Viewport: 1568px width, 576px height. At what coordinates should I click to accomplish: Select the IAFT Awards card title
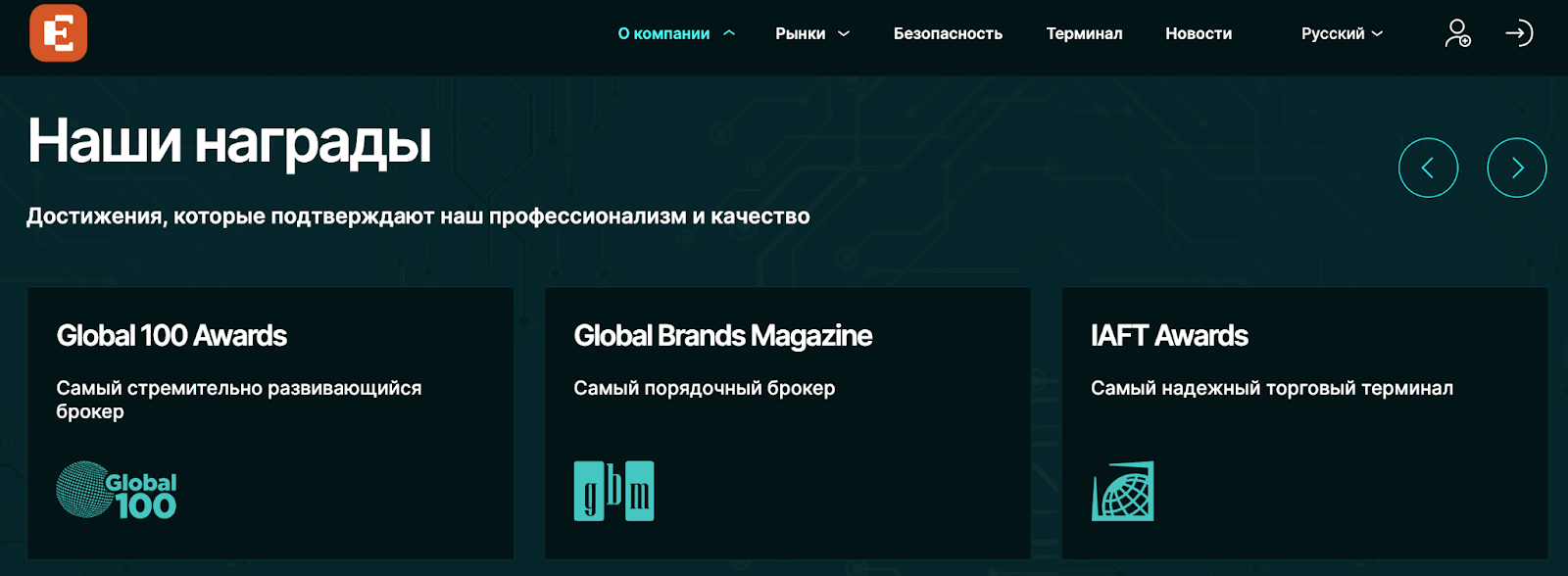1169,336
